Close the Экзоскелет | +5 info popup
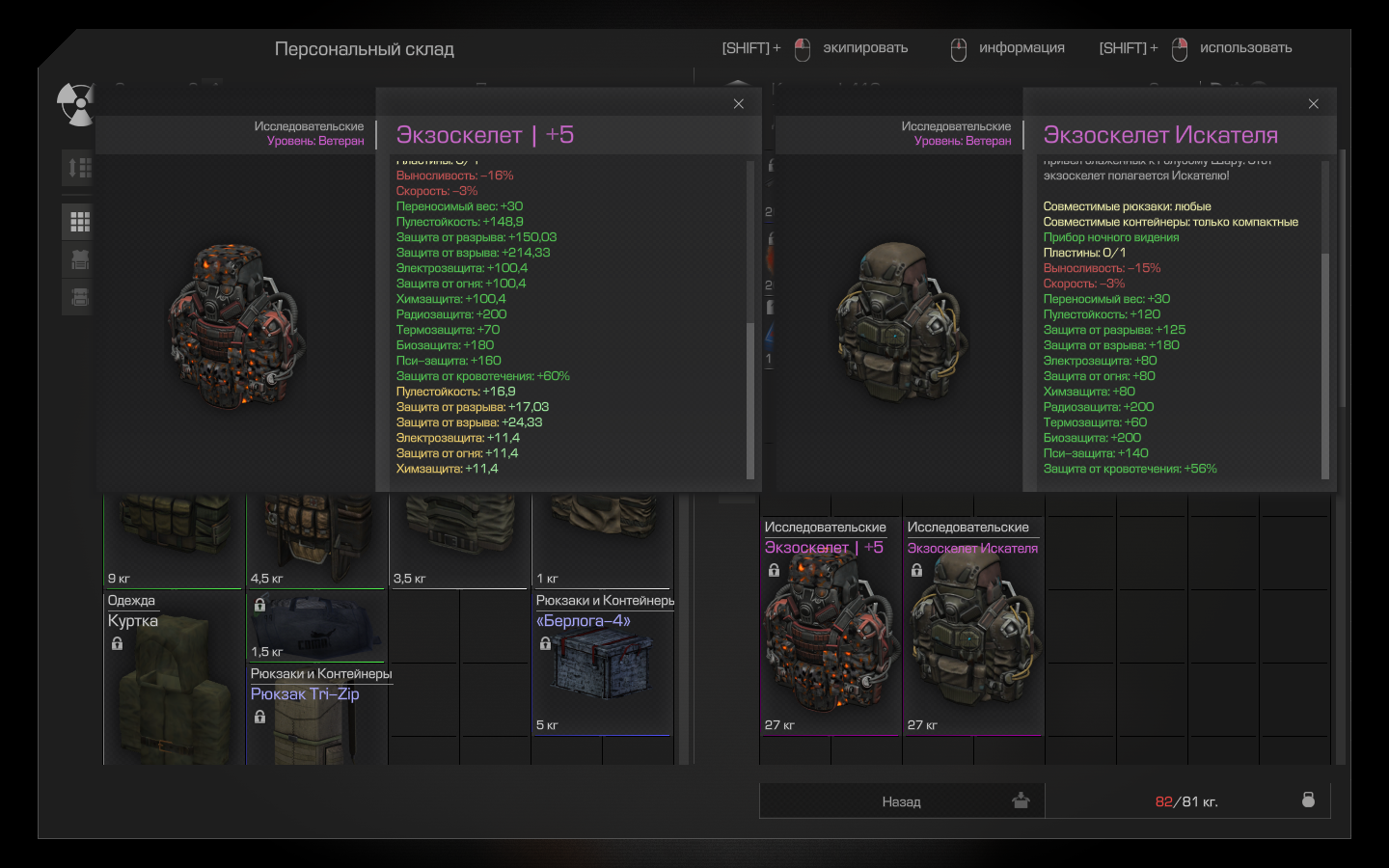 click(739, 104)
